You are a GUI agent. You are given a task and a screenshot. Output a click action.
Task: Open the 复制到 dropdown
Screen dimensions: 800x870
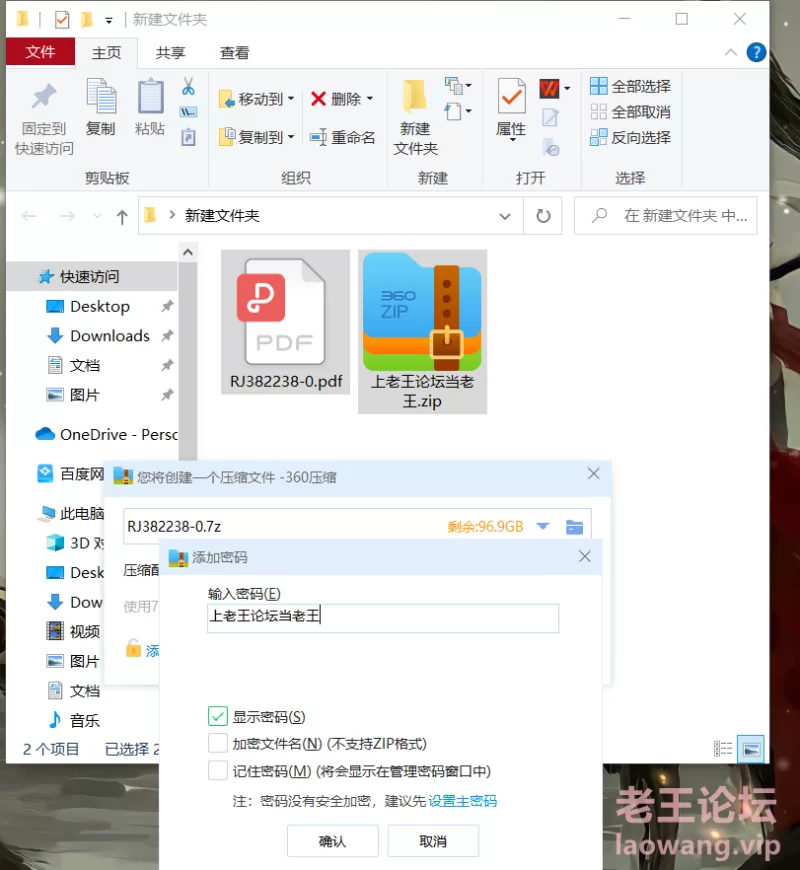click(x=256, y=137)
